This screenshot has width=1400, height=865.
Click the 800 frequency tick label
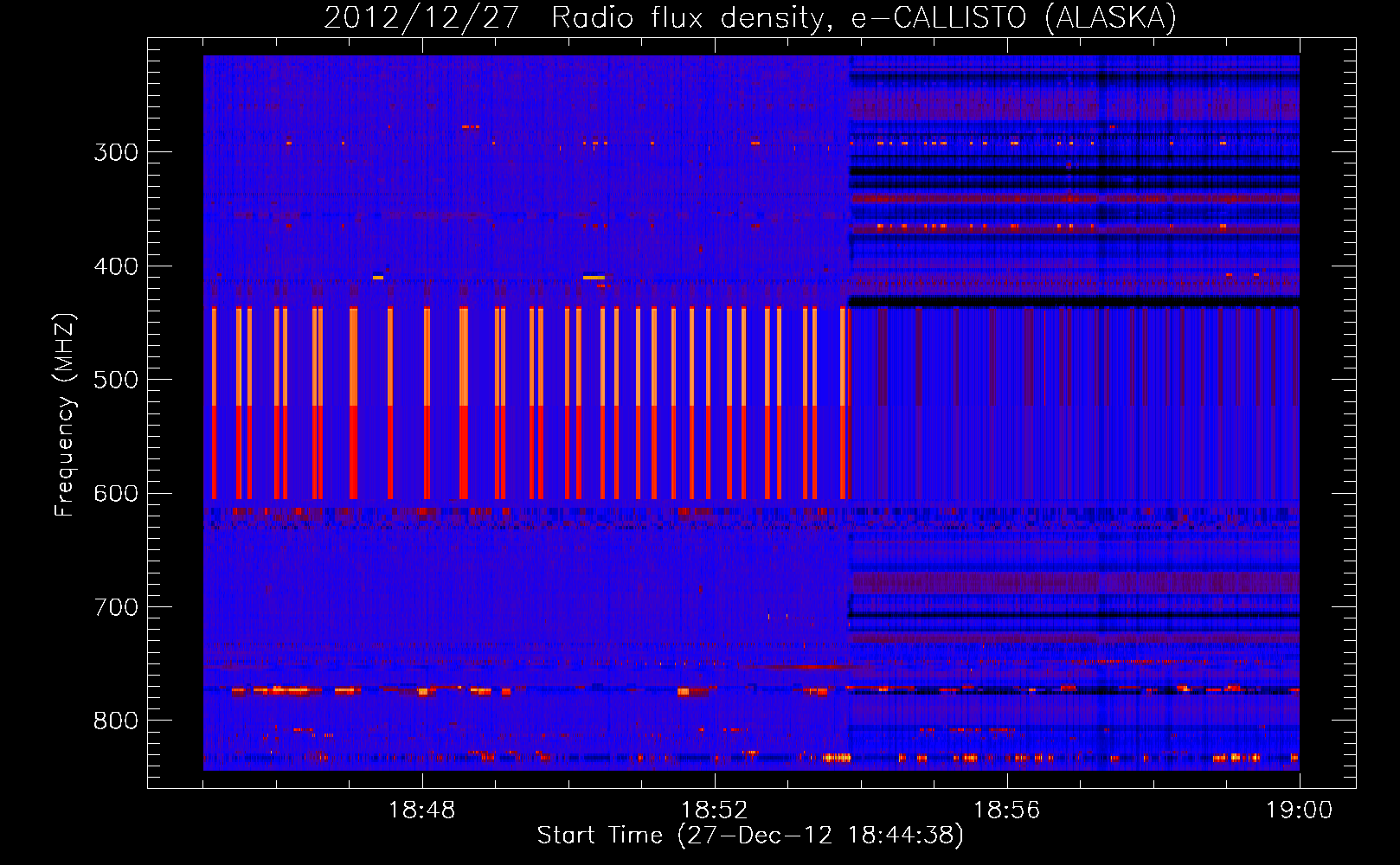[x=116, y=721]
